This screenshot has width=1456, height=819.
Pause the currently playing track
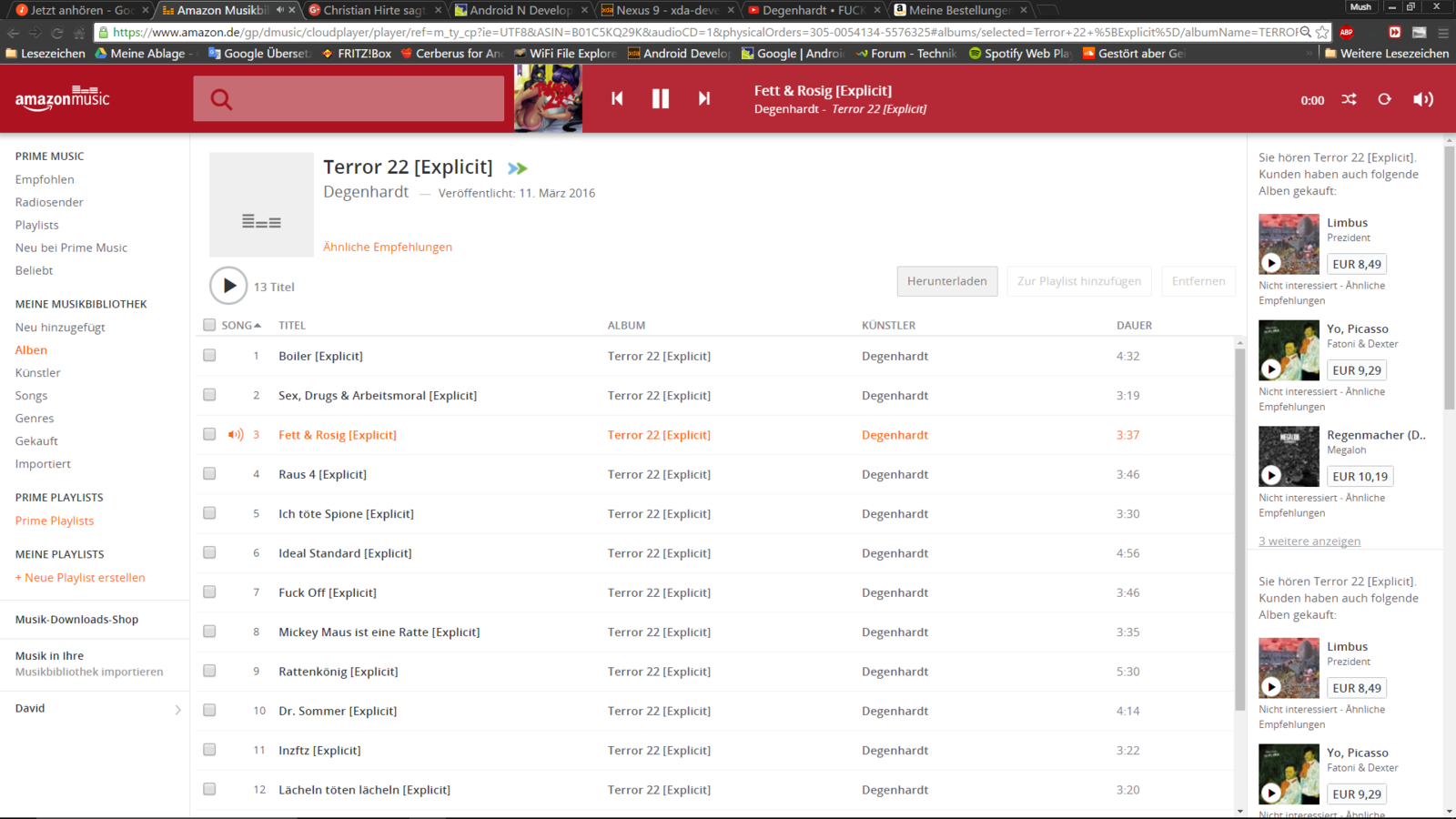[660, 99]
